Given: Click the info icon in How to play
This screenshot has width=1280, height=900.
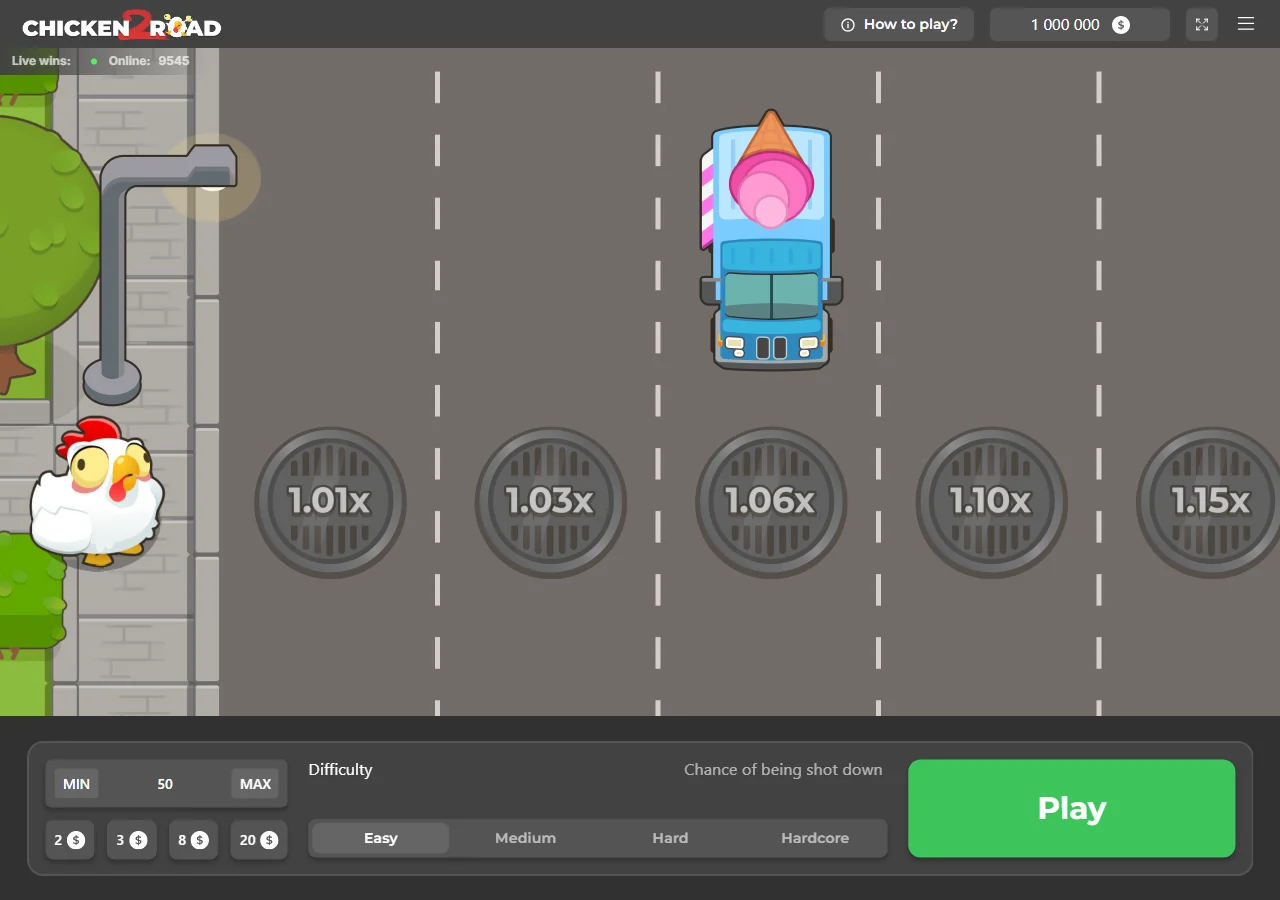Looking at the screenshot, I should (x=848, y=25).
